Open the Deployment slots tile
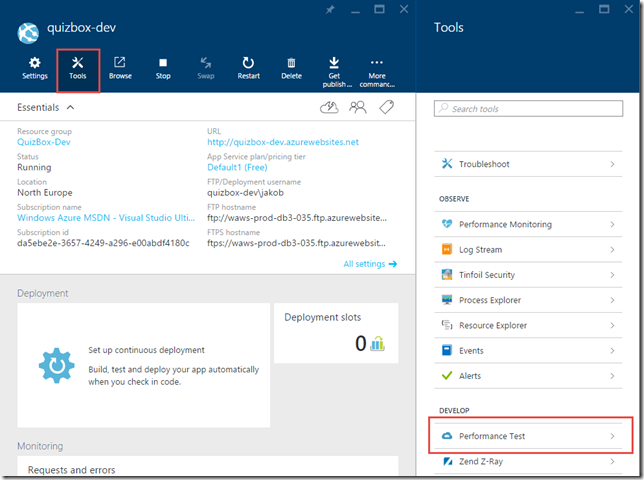The width and height of the screenshot is (644, 480). [336, 333]
